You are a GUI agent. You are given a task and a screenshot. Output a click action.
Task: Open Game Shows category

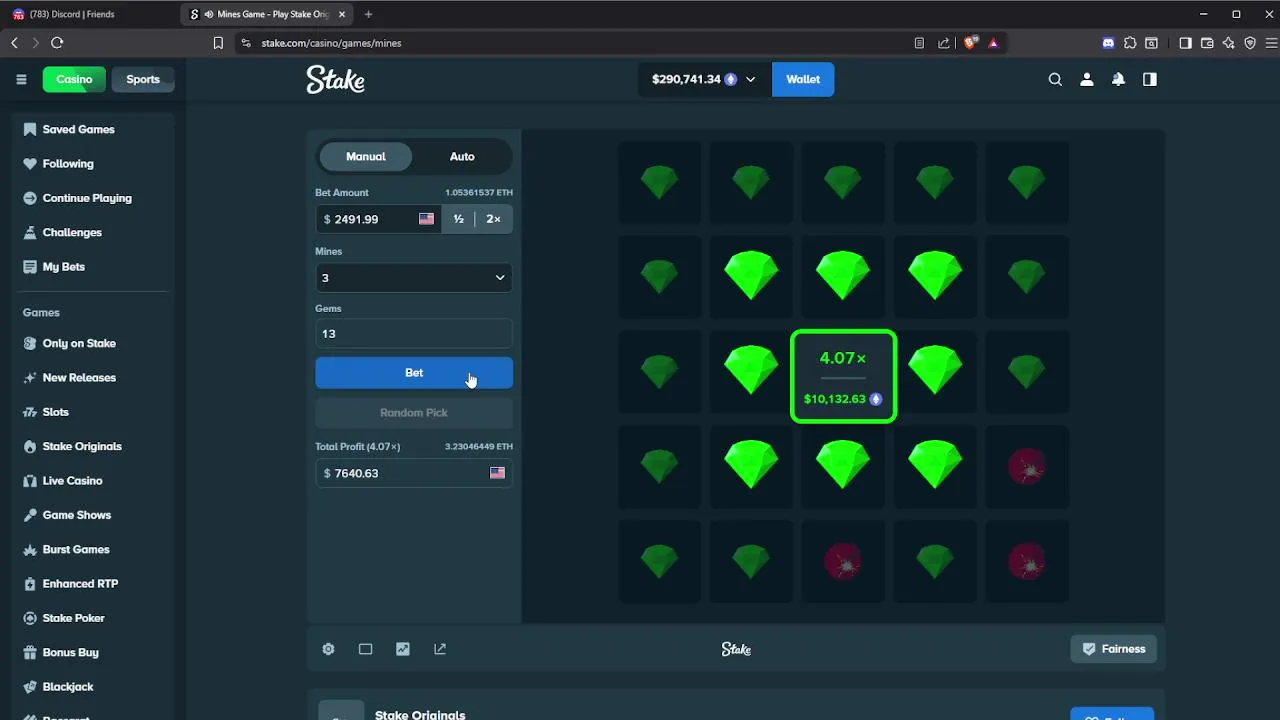pyautogui.click(x=77, y=515)
